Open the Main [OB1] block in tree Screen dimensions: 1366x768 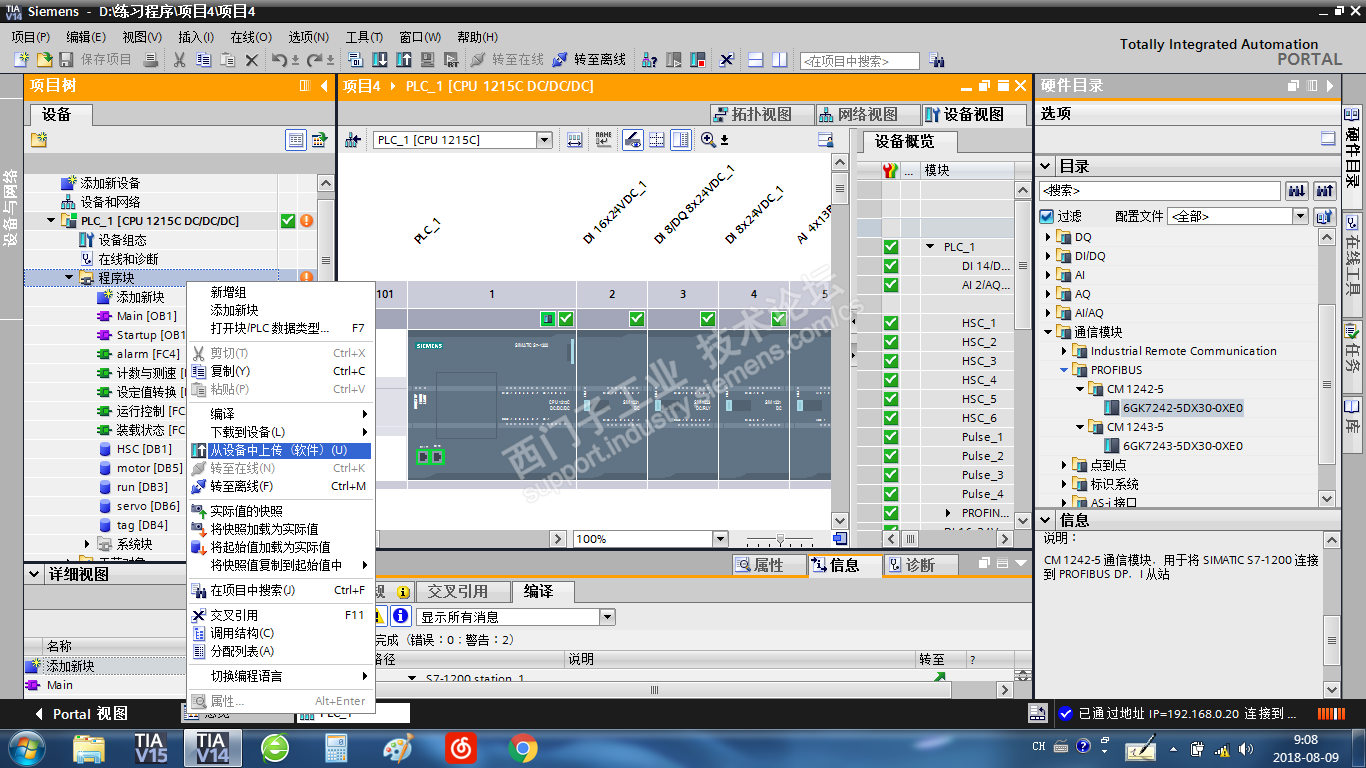point(137,316)
